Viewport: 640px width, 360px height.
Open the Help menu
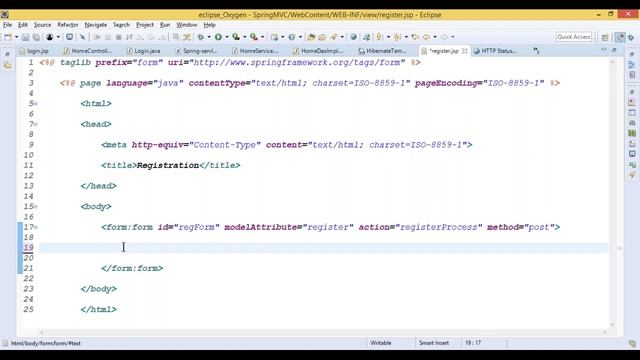tap(209, 25)
